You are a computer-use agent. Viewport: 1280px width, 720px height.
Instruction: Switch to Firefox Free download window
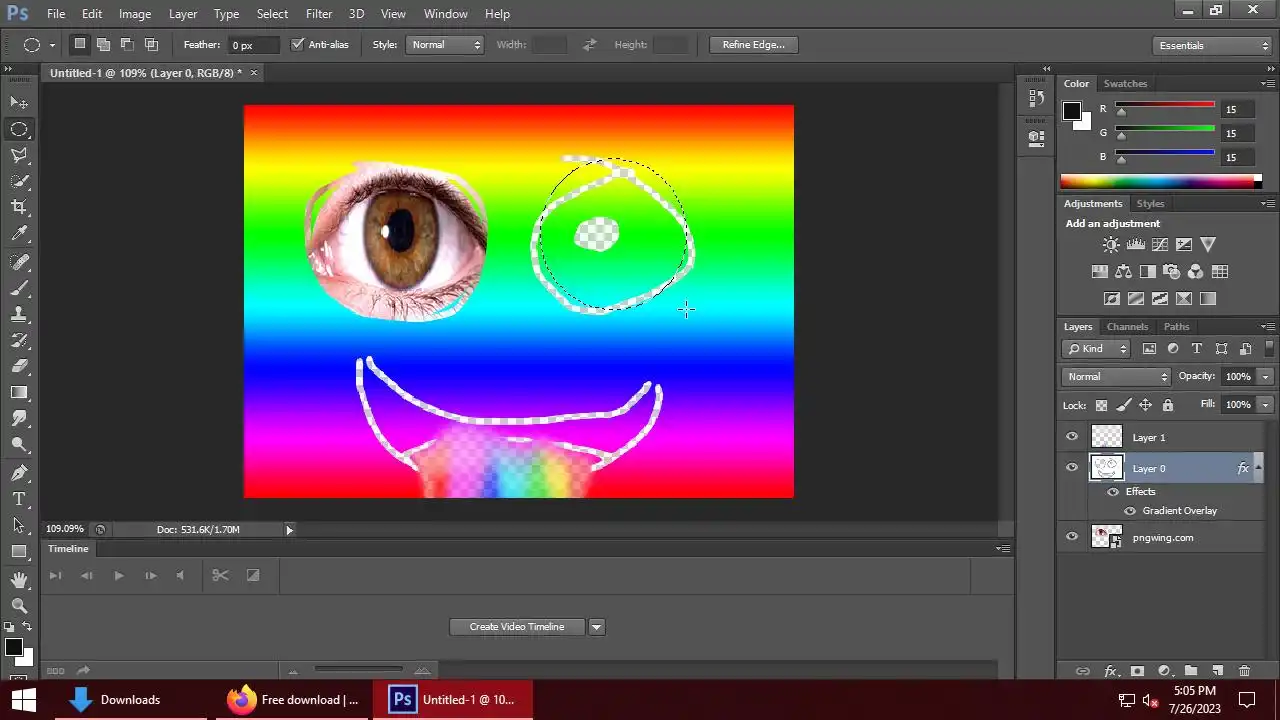coord(293,700)
